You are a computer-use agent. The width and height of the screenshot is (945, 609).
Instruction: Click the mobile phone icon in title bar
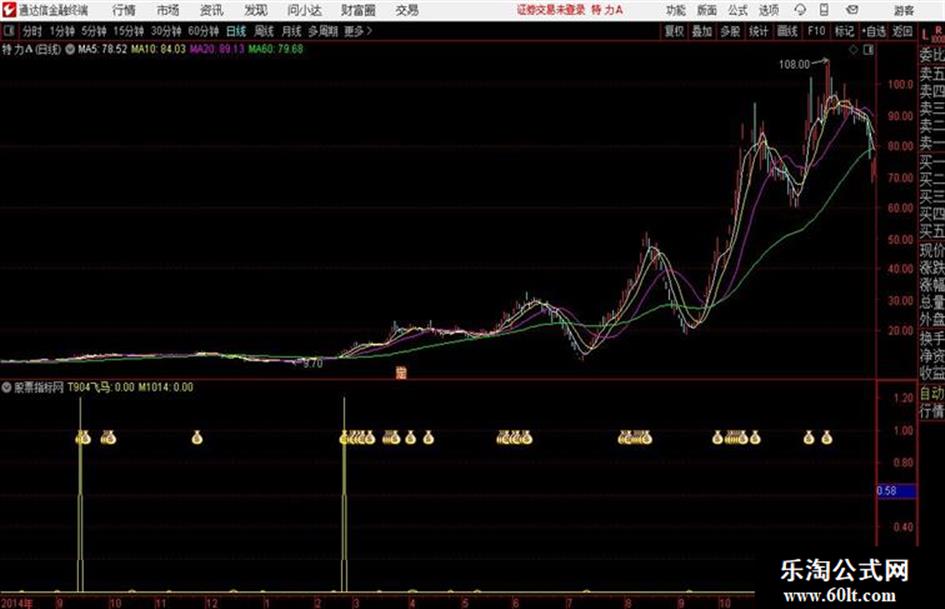tap(824, 10)
